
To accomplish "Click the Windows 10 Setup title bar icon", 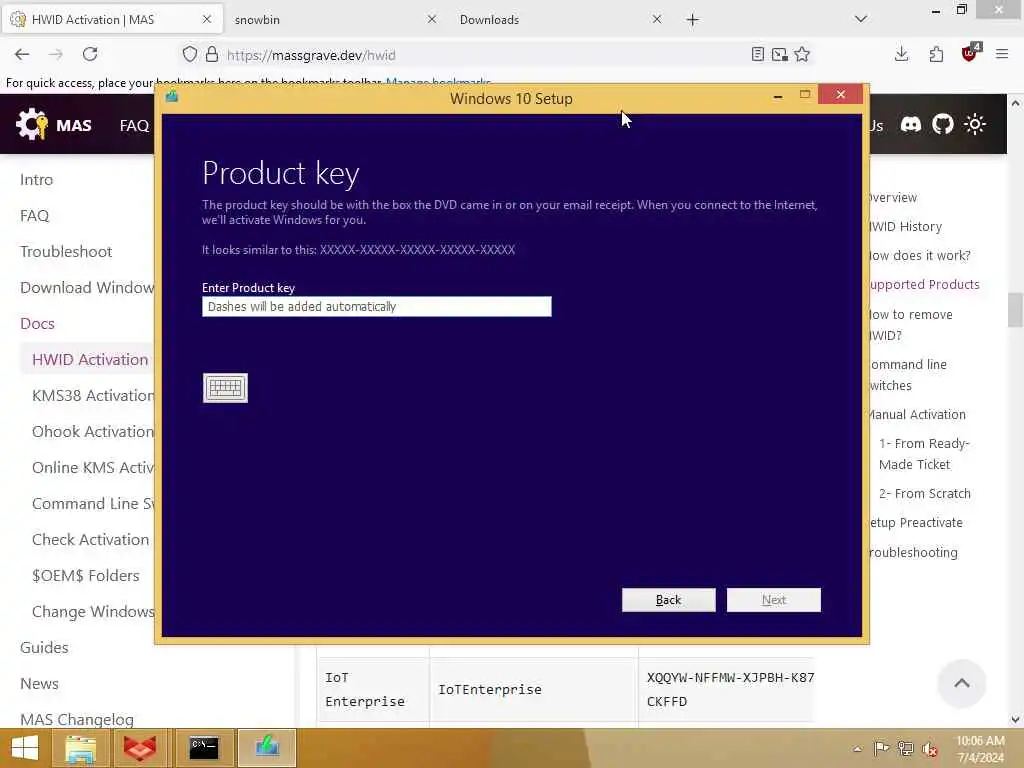I will coord(172,97).
